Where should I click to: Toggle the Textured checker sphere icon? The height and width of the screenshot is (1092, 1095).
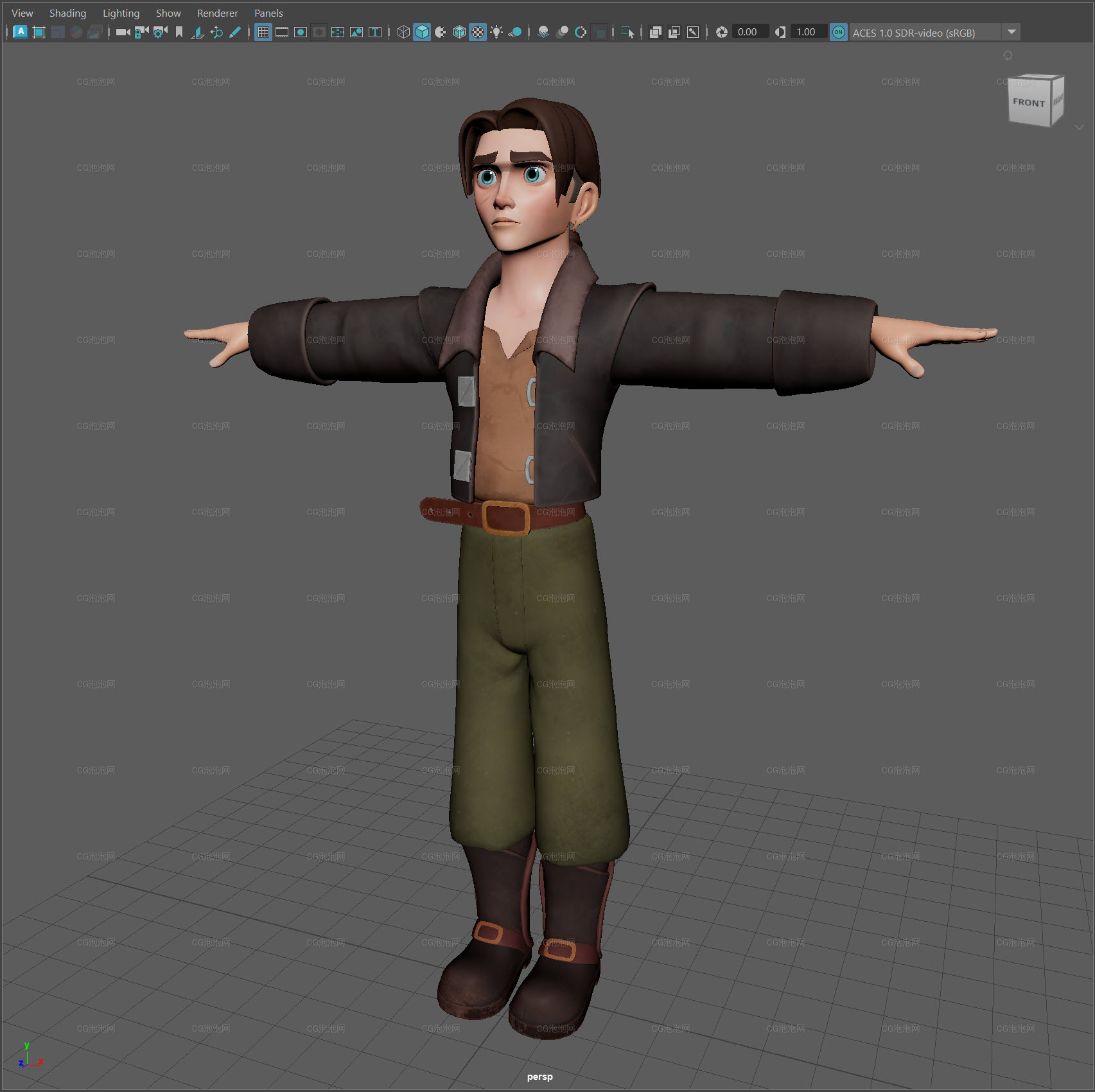pyautogui.click(x=478, y=32)
